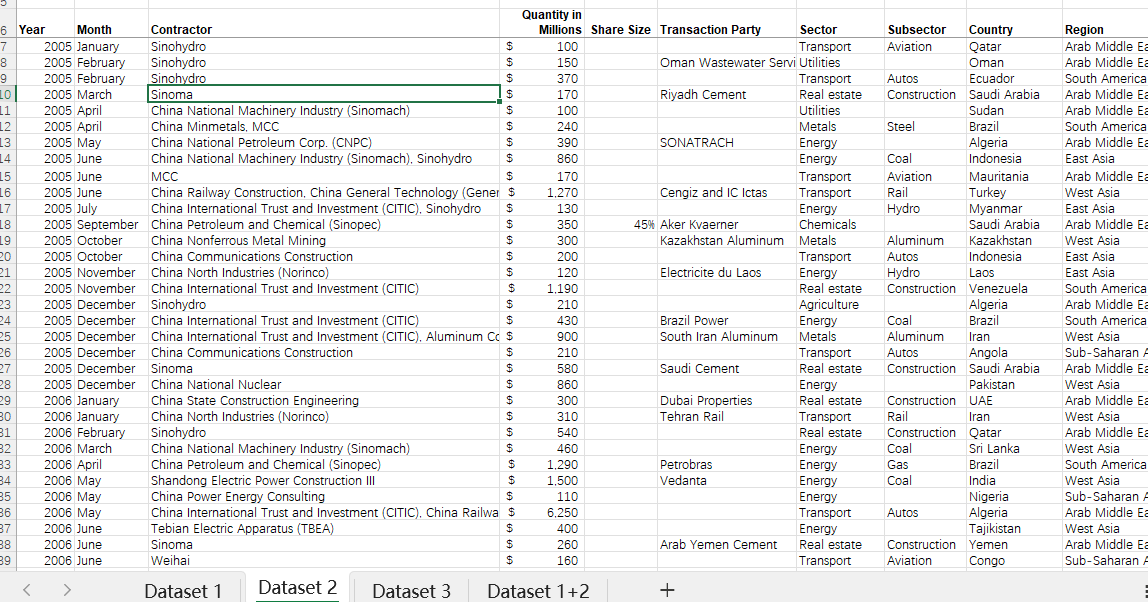This screenshot has width=1148, height=602.
Task: Click the Tajikistan country cell
Action: (1015, 529)
